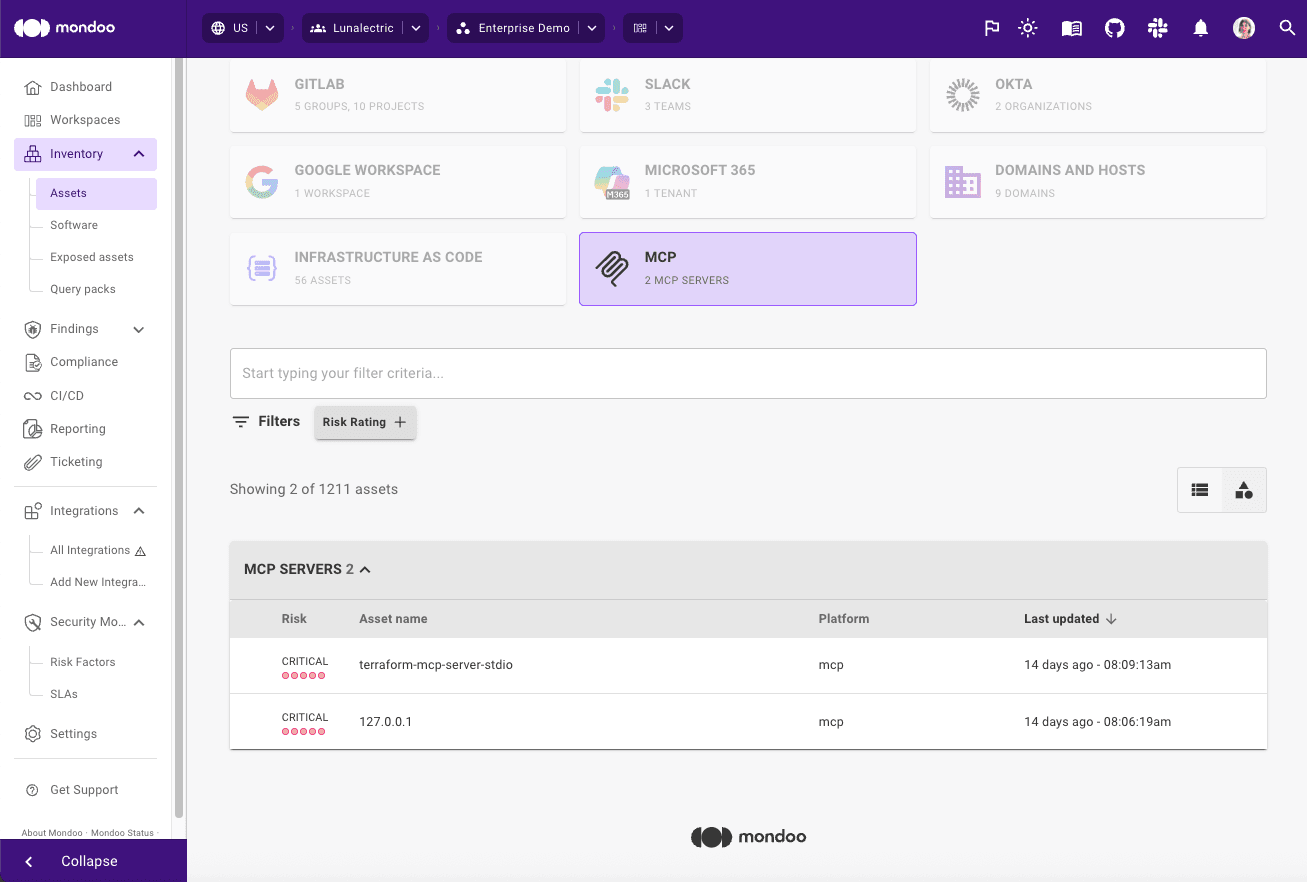1307x882 pixels.
Task: Switch assets to list view
Action: pyautogui.click(x=1199, y=490)
